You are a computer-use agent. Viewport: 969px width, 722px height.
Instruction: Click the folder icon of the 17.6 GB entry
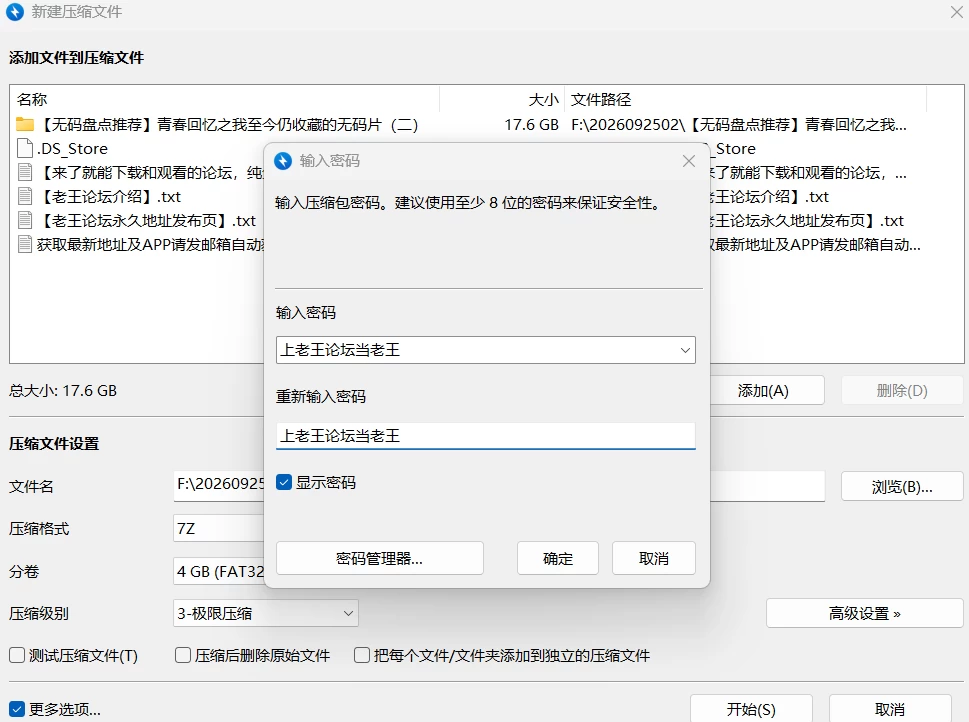pyautogui.click(x=25, y=124)
